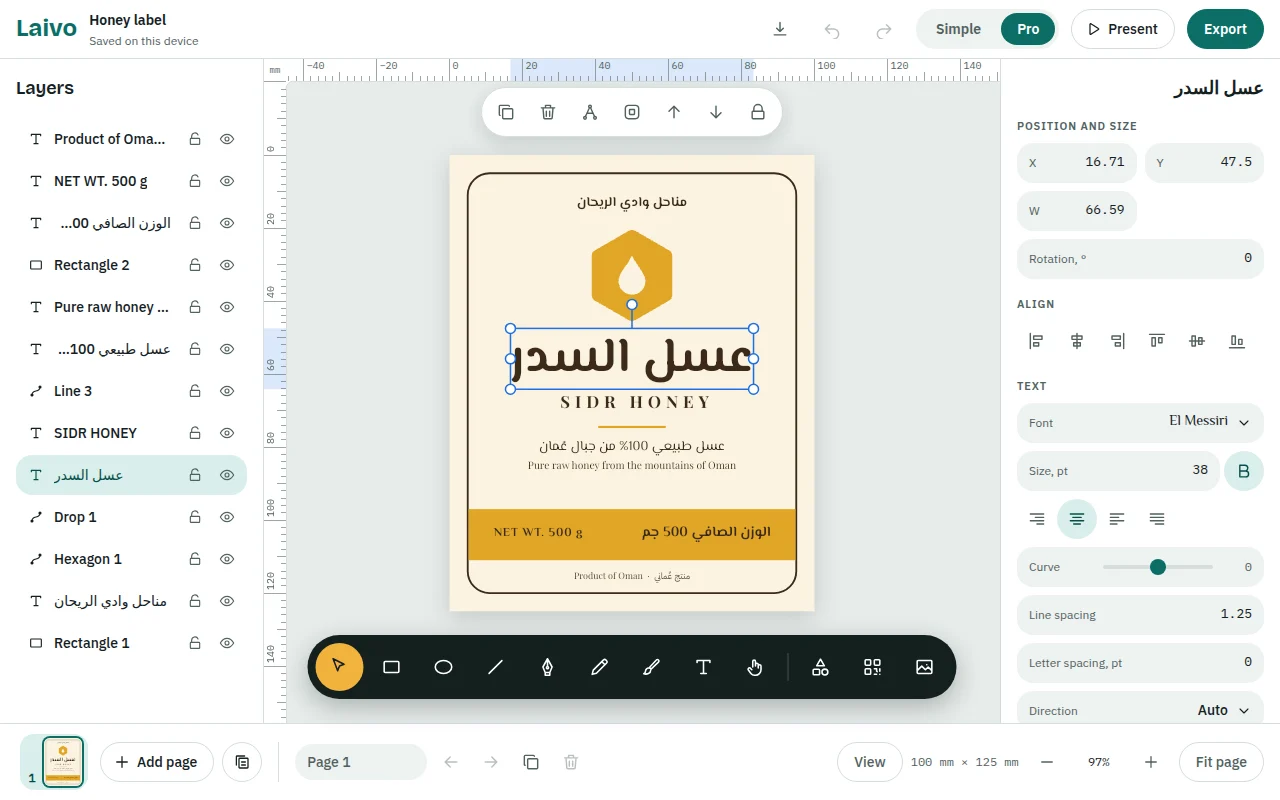Select the Pen nib tool

click(x=548, y=667)
